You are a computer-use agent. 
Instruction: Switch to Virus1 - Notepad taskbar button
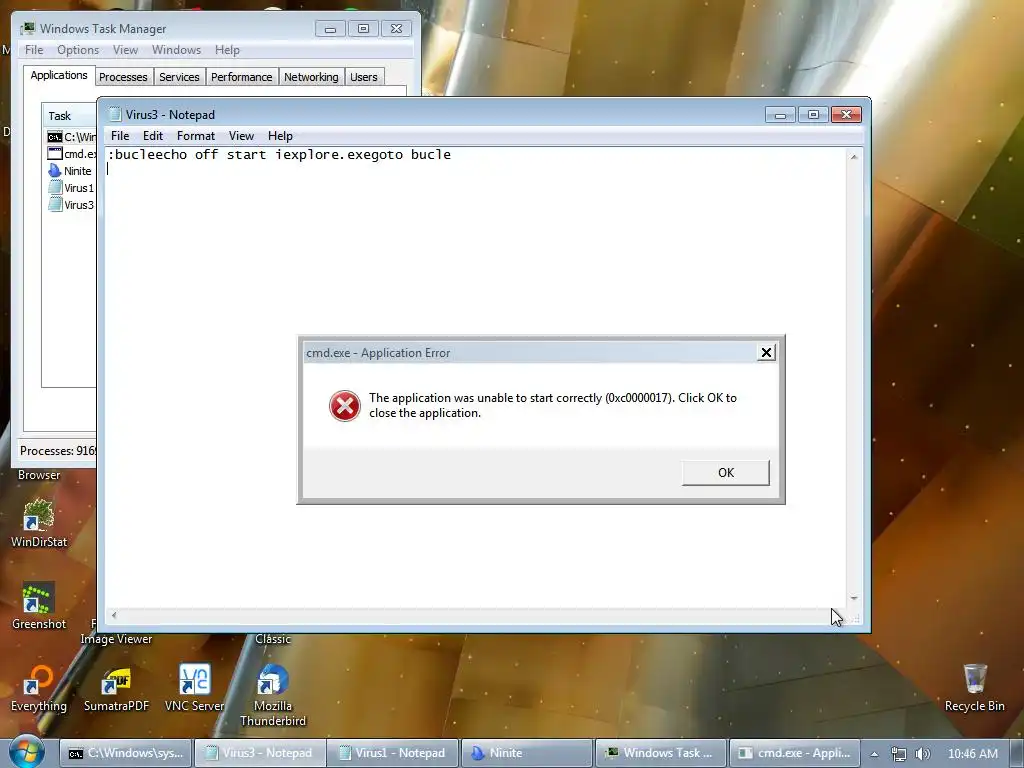coord(392,753)
